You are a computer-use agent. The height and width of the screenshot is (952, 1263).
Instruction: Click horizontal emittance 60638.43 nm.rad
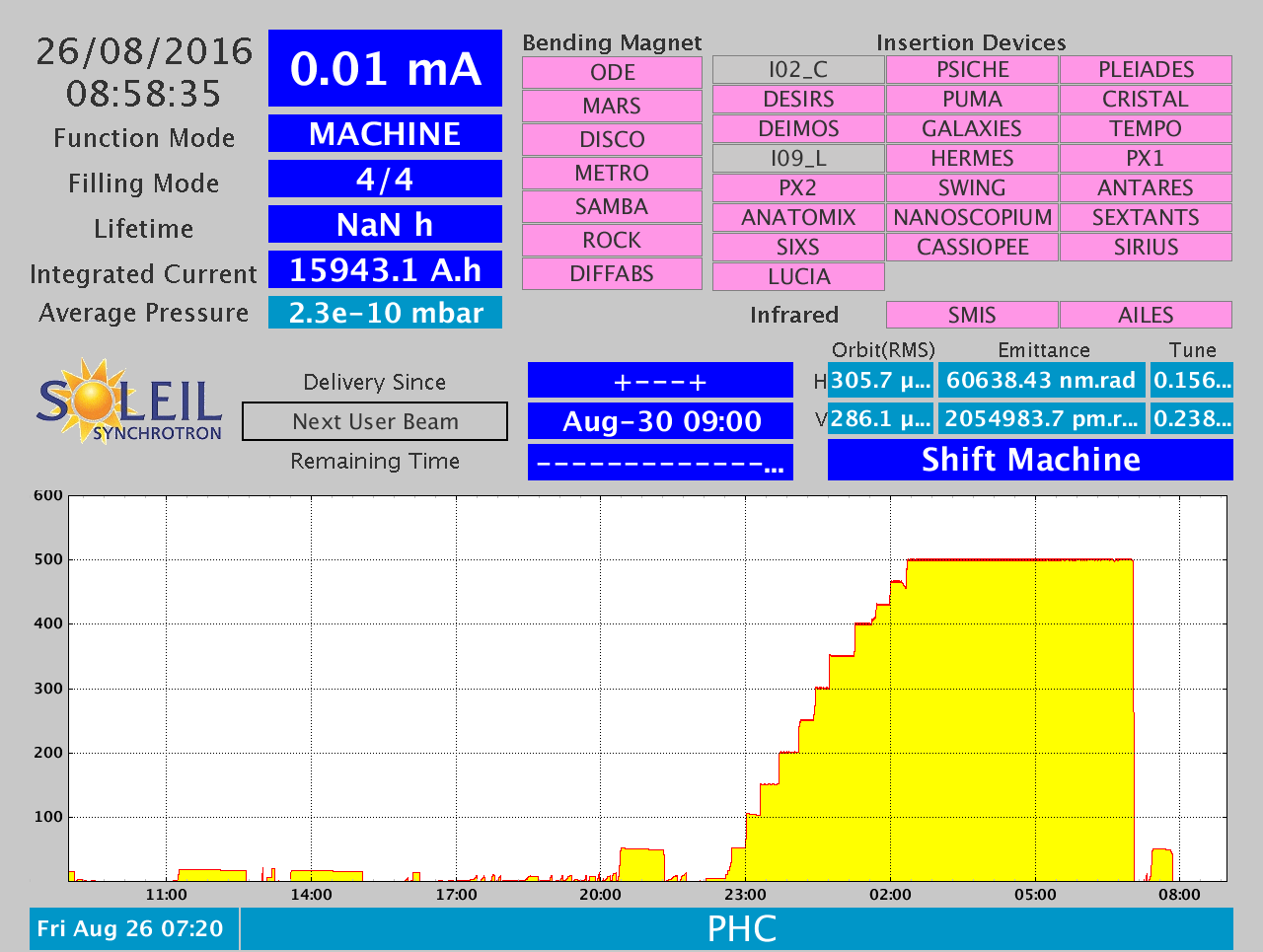click(x=1042, y=380)
